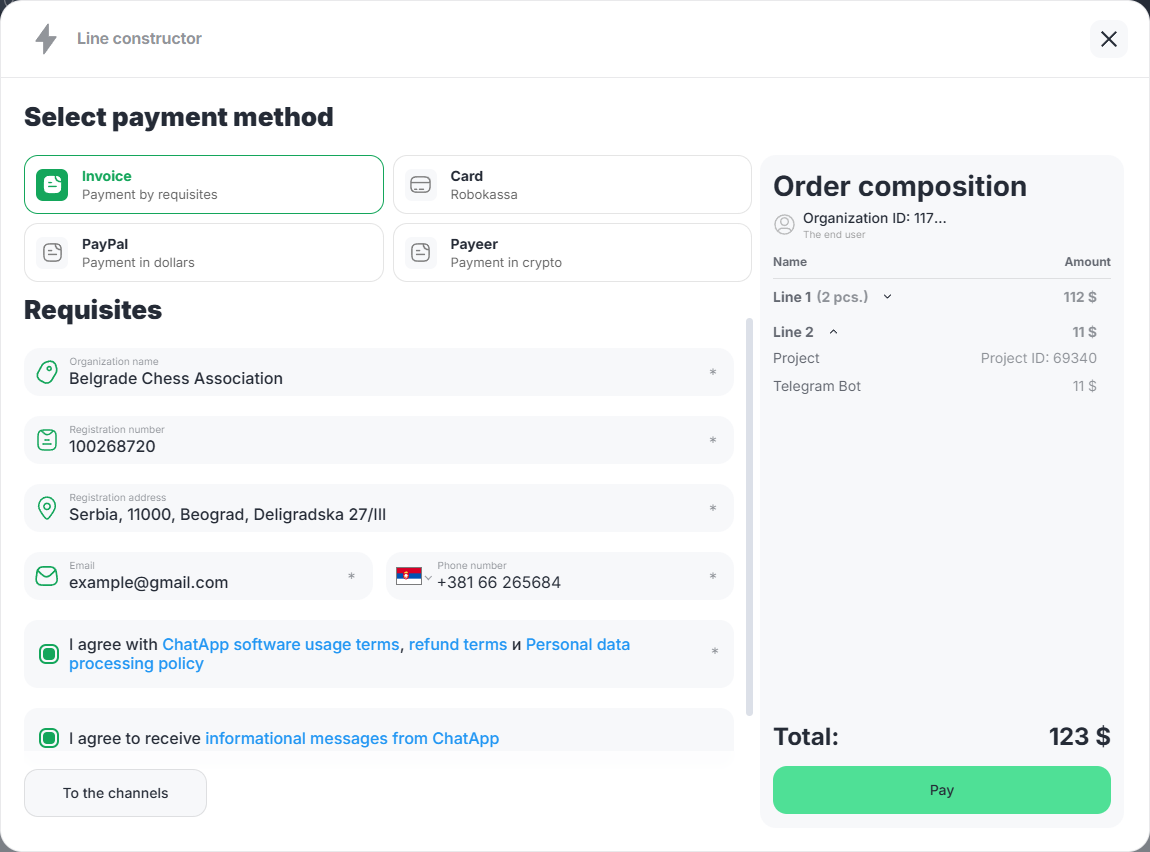
Task: Toggle the informational messages consent checkbox
Action: 49,738
